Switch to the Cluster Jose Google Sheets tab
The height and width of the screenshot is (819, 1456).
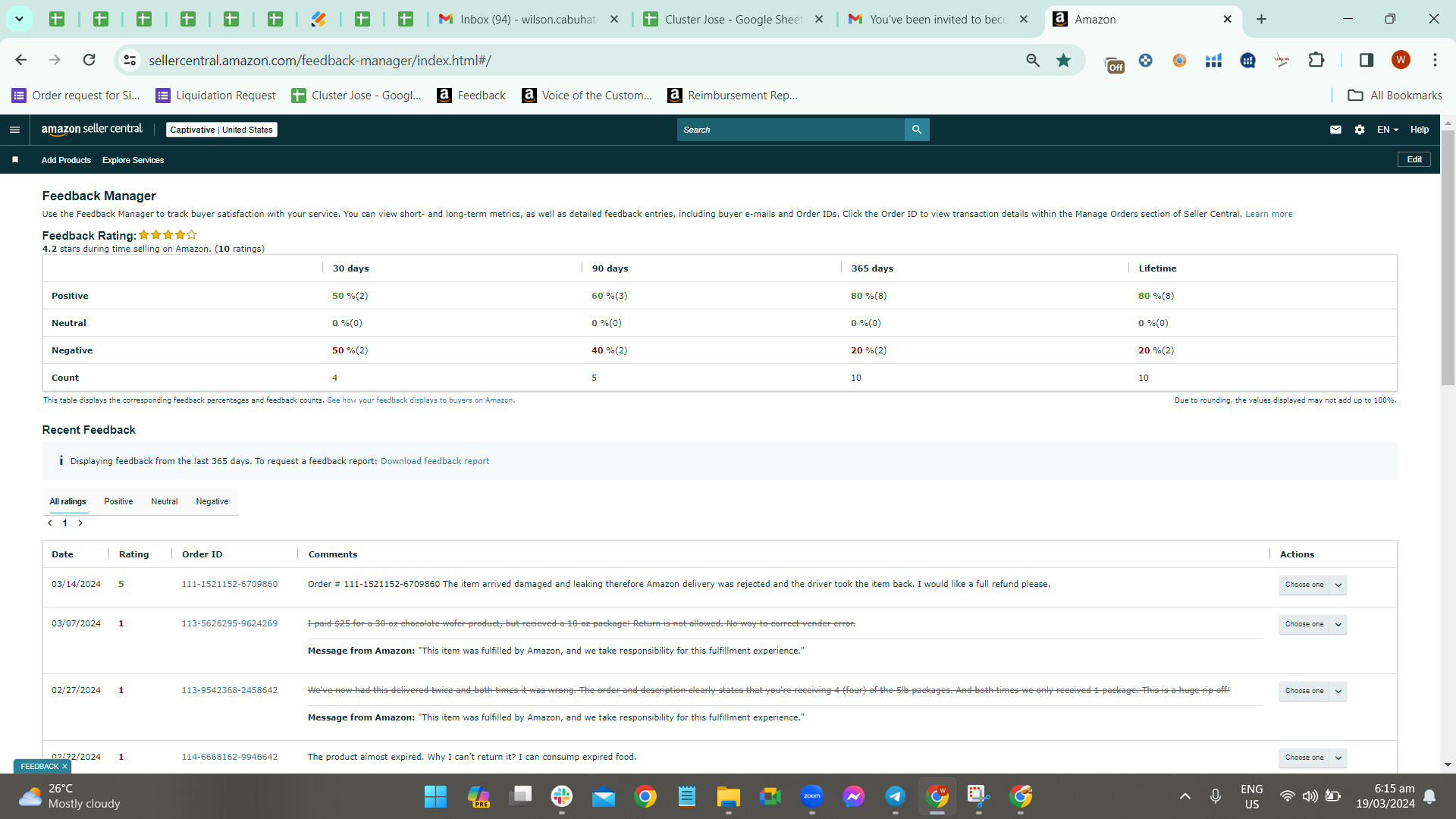point(733,20)
